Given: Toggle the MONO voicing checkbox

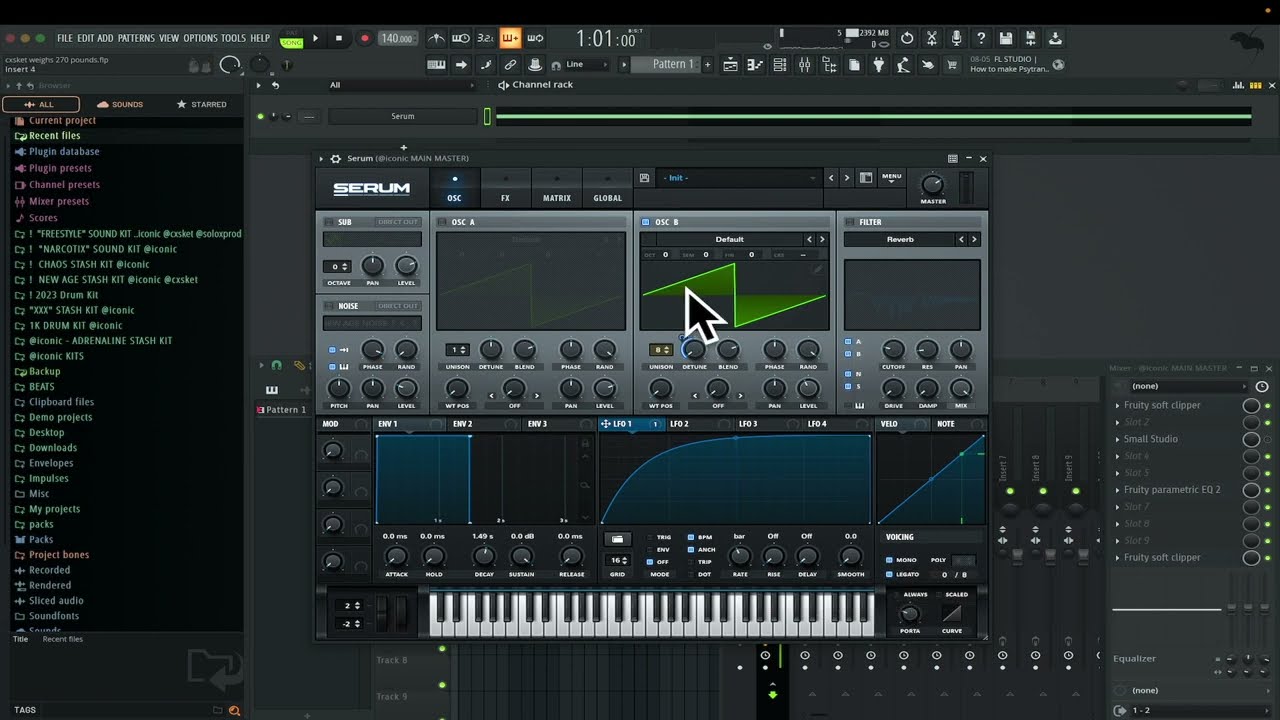Looking at the screenshot, I should (x=891, y=560).
